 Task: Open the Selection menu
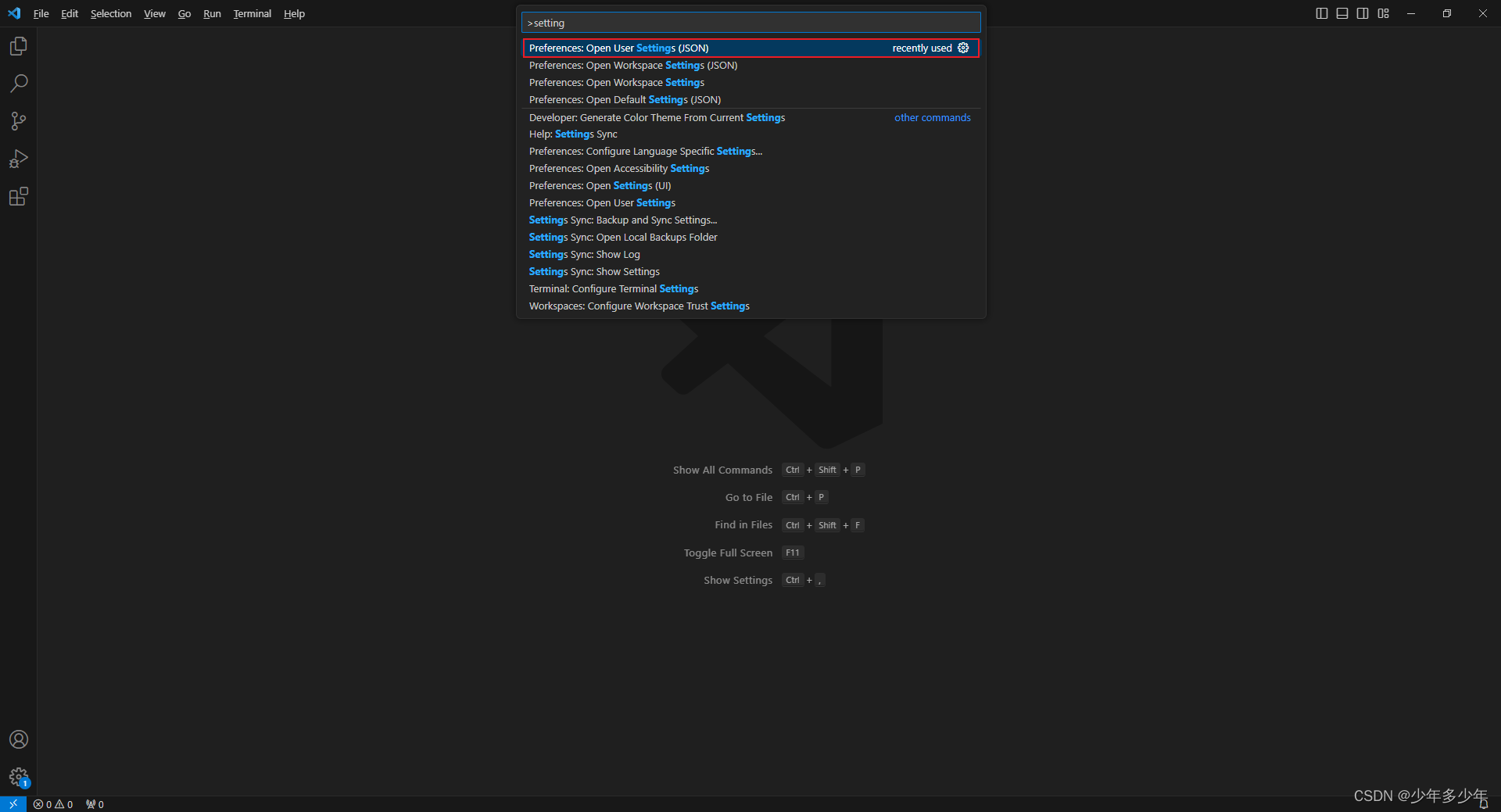pyautogui.click(x=110, y=13)
